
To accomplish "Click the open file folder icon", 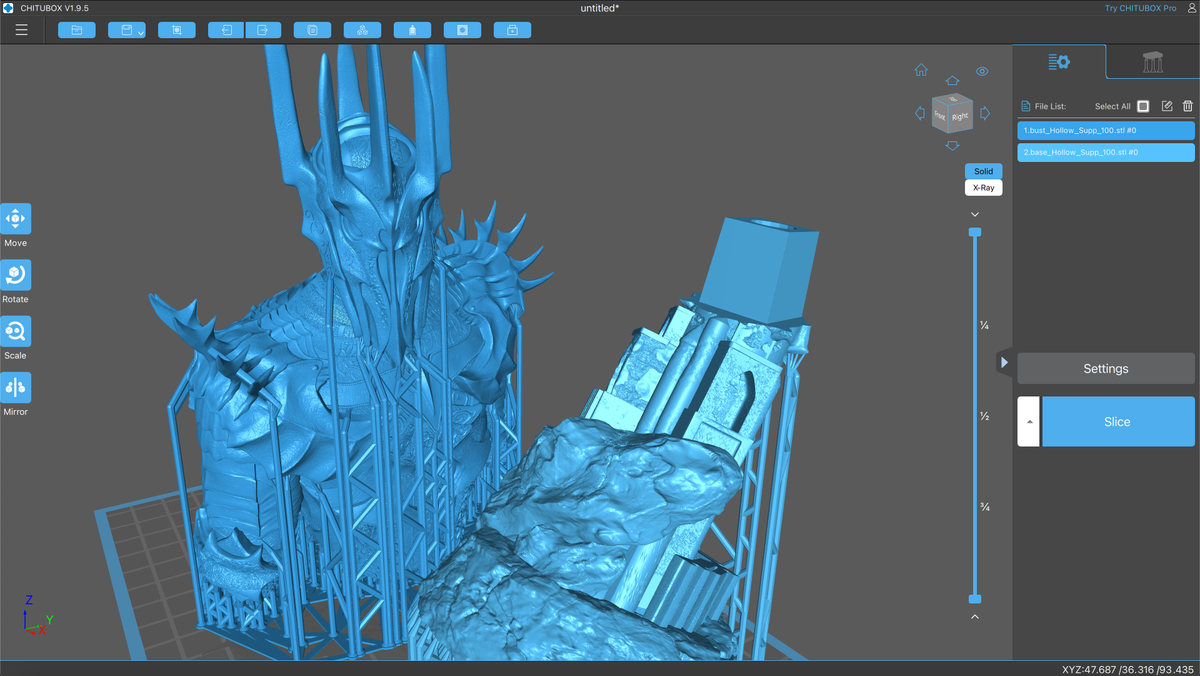I will click(76, 30).
